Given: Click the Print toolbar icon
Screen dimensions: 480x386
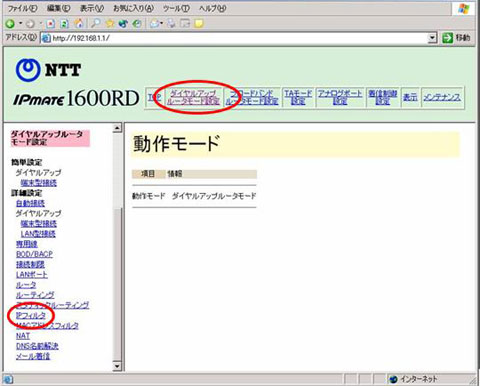Looking at the screenshot, I should [171, 24].
